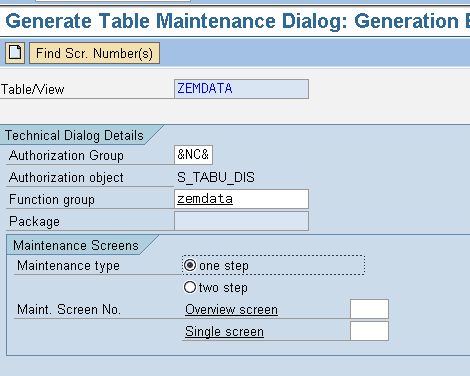Select the Maintenance Screens group header
This screenshot has height=376, width=470.
[x=76, y=245]
